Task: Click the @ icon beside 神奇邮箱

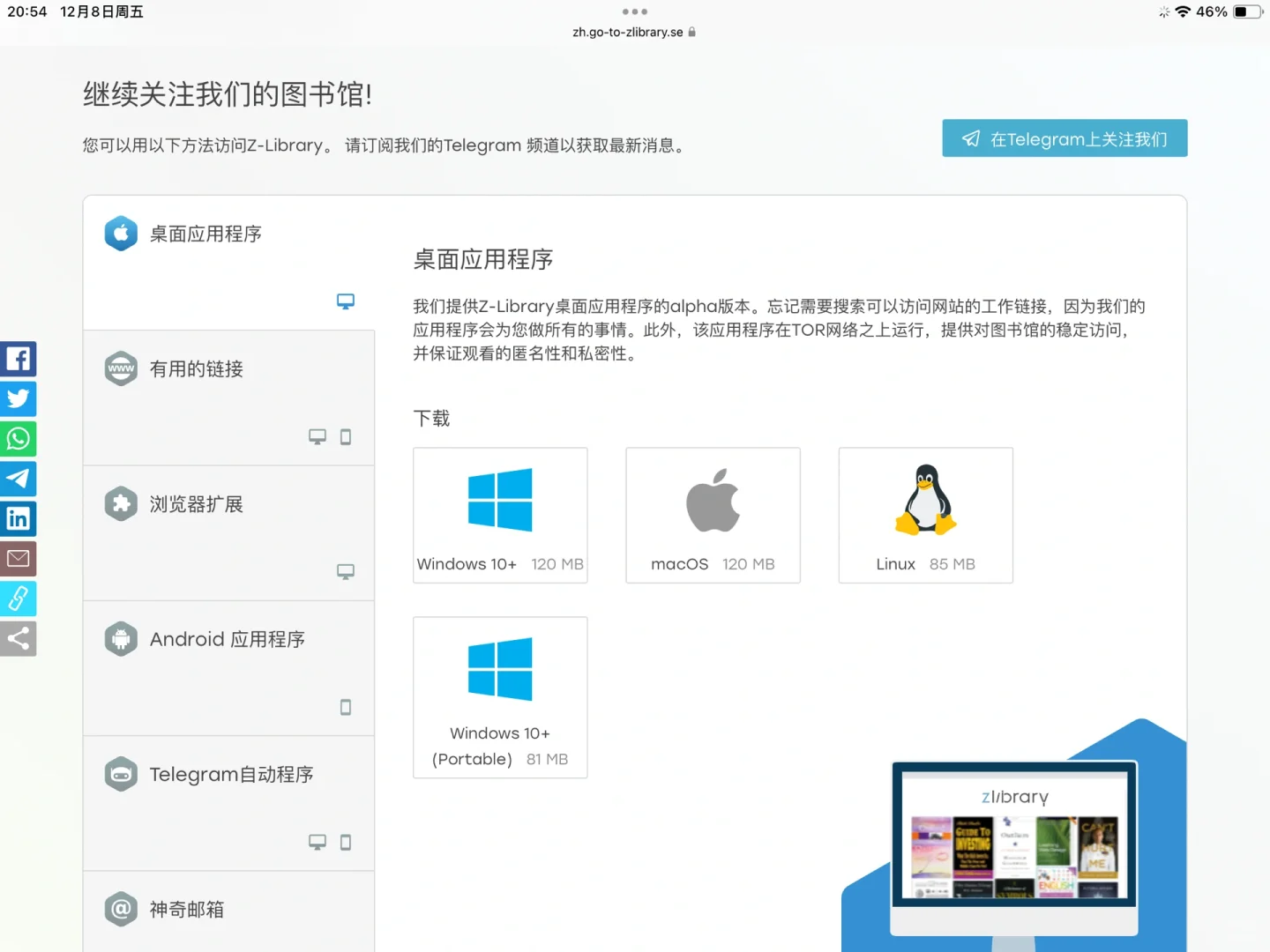Action: click(x=121, y=909)
